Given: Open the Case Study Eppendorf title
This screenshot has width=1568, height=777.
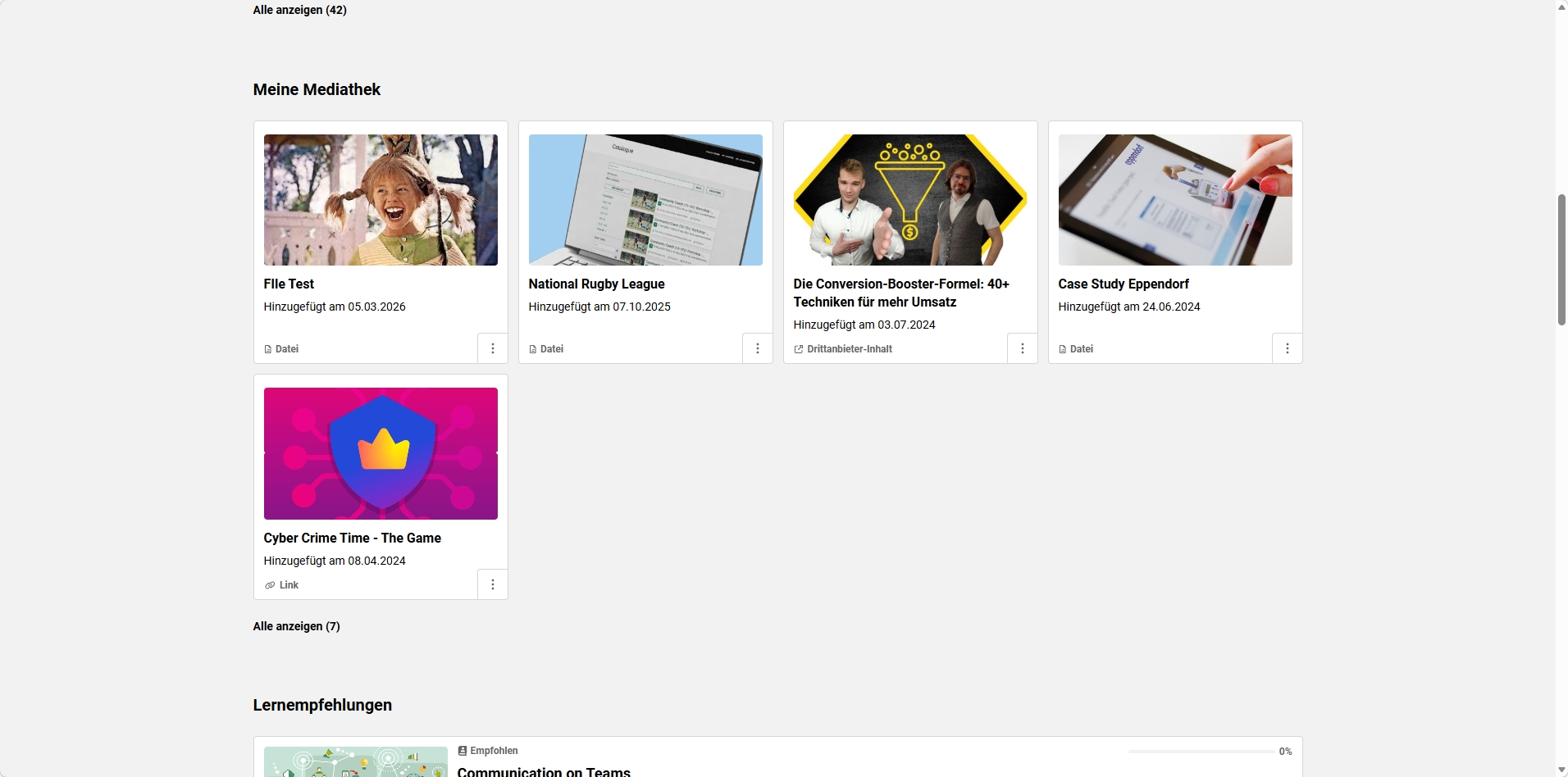Looking at the screenshot, I should (x=1124, y=284).
